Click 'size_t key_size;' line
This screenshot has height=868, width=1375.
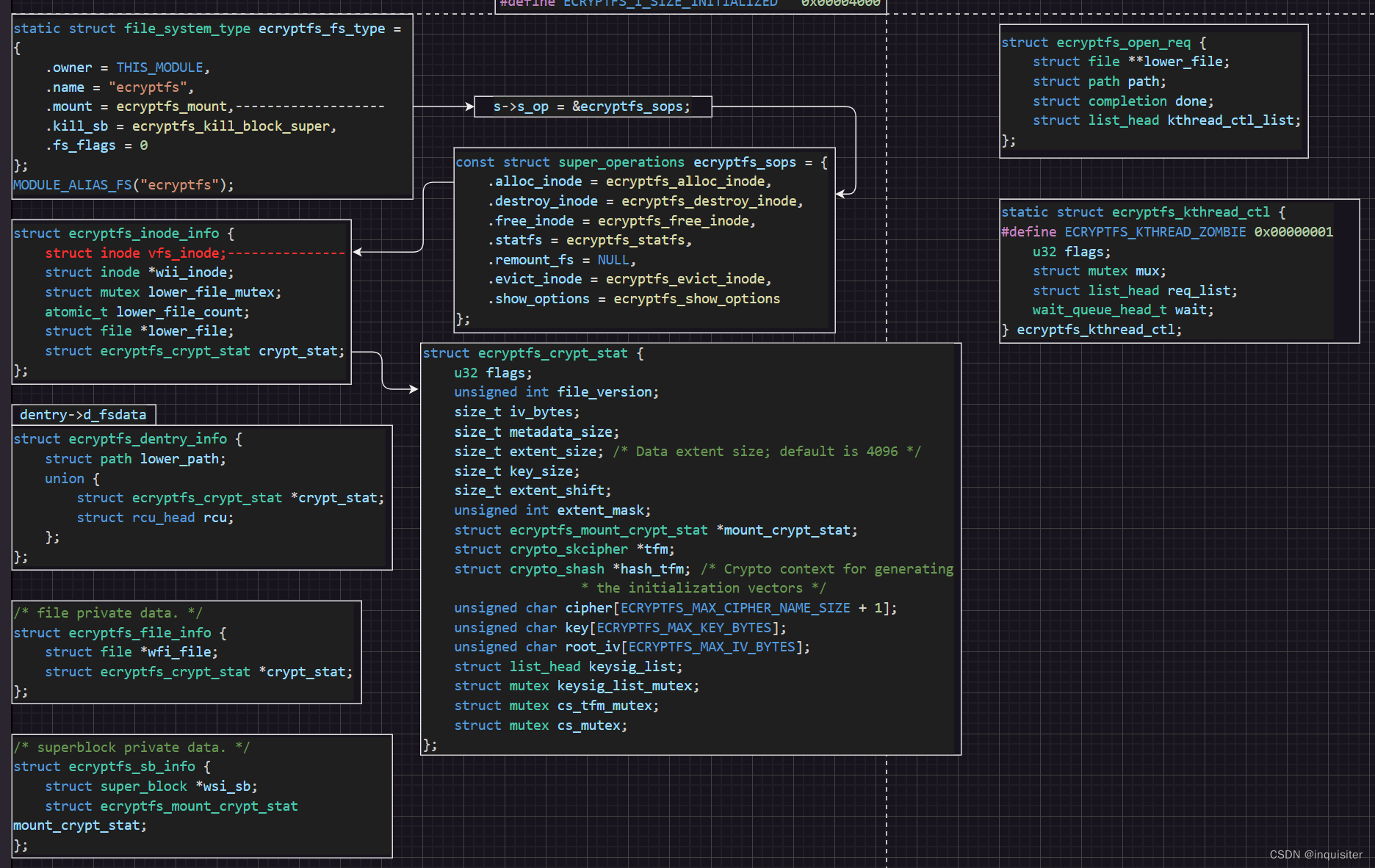pyautogui.click(x=516, y=471)
